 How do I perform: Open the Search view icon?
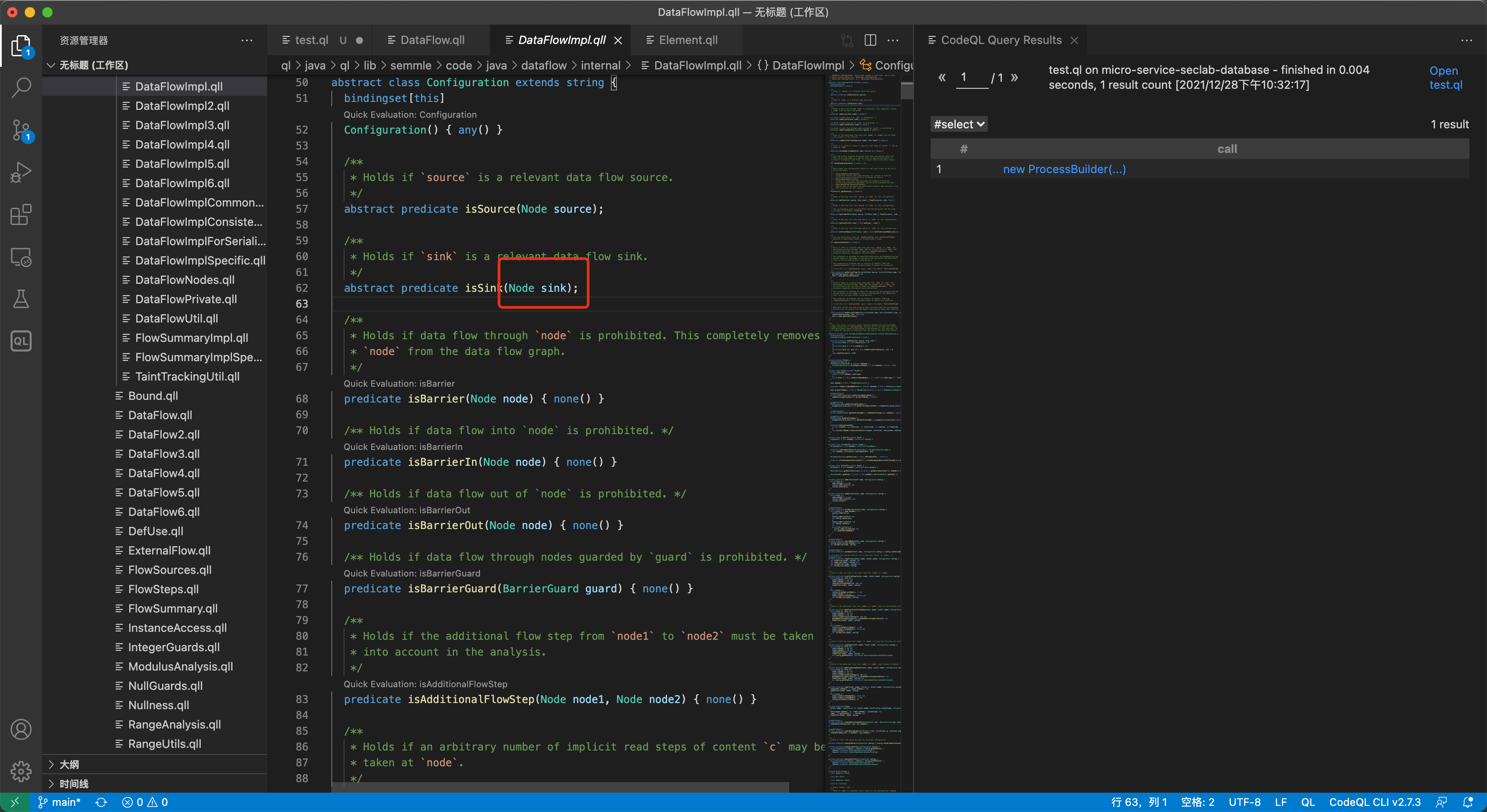(21, 87)
